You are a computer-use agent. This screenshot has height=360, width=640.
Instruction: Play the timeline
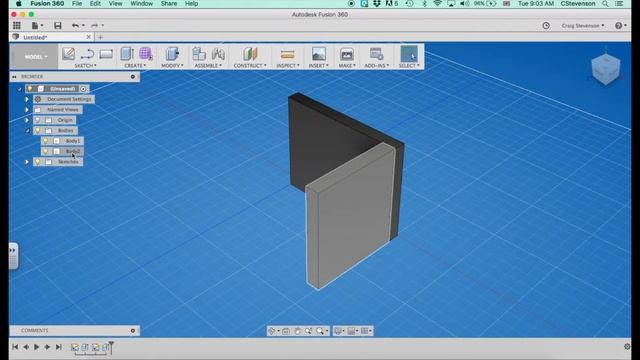coord(36,347)
